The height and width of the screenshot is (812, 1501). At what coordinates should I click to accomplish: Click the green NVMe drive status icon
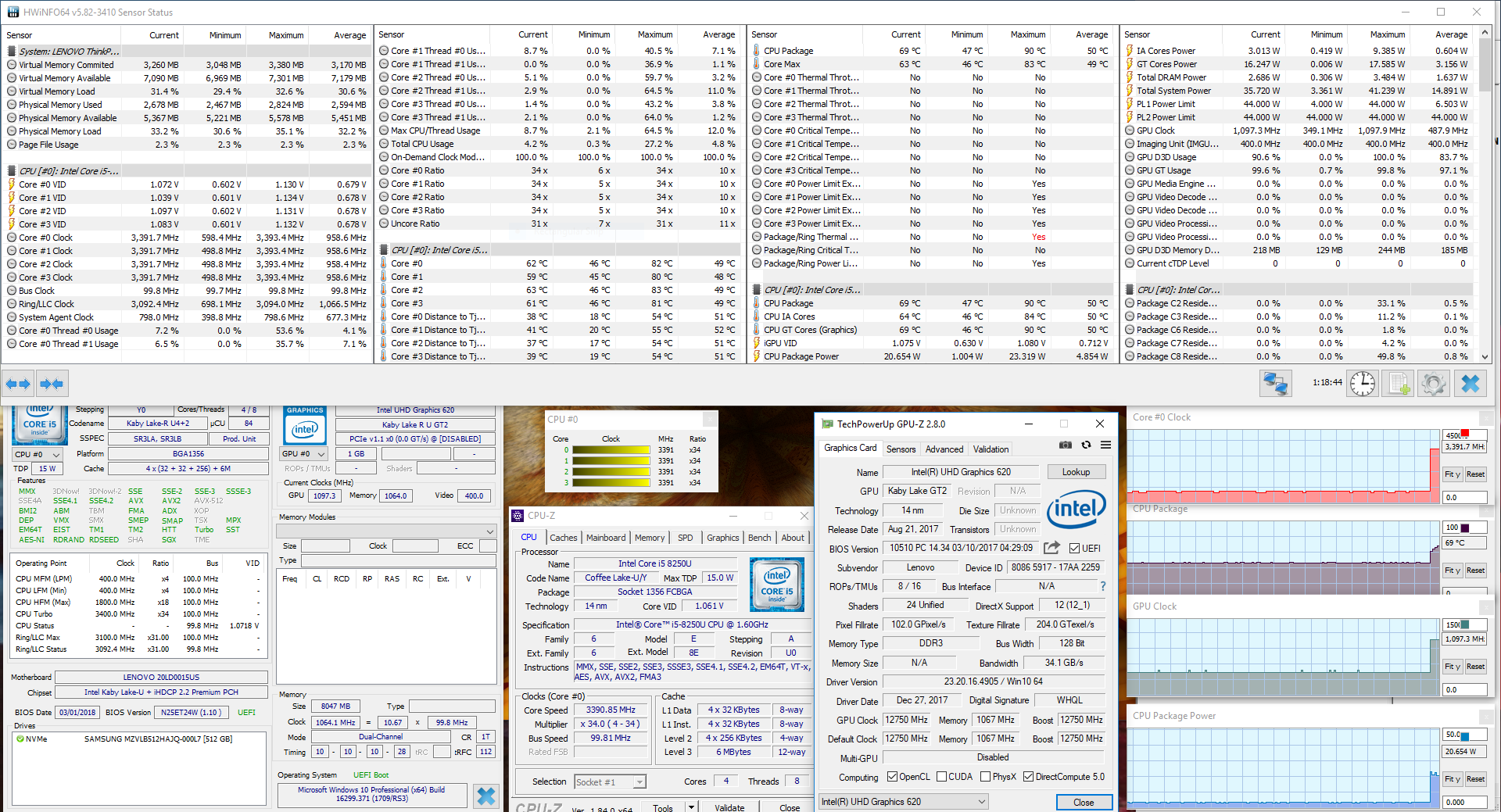(x=20, y=739)
